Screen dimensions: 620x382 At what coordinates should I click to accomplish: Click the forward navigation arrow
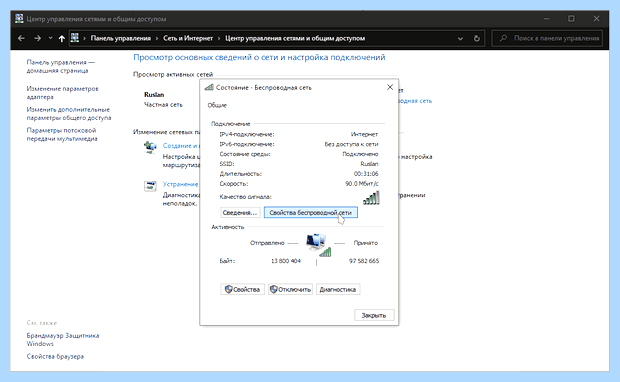pyautogui.click(x=38, y=38)
